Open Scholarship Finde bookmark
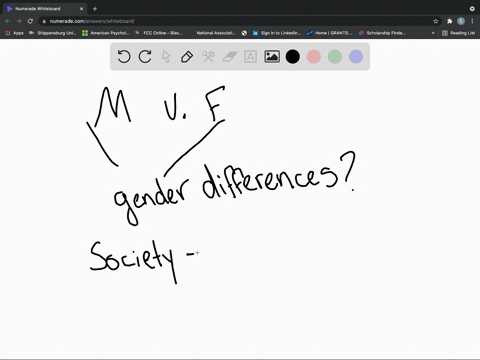 tap(382, 33)
